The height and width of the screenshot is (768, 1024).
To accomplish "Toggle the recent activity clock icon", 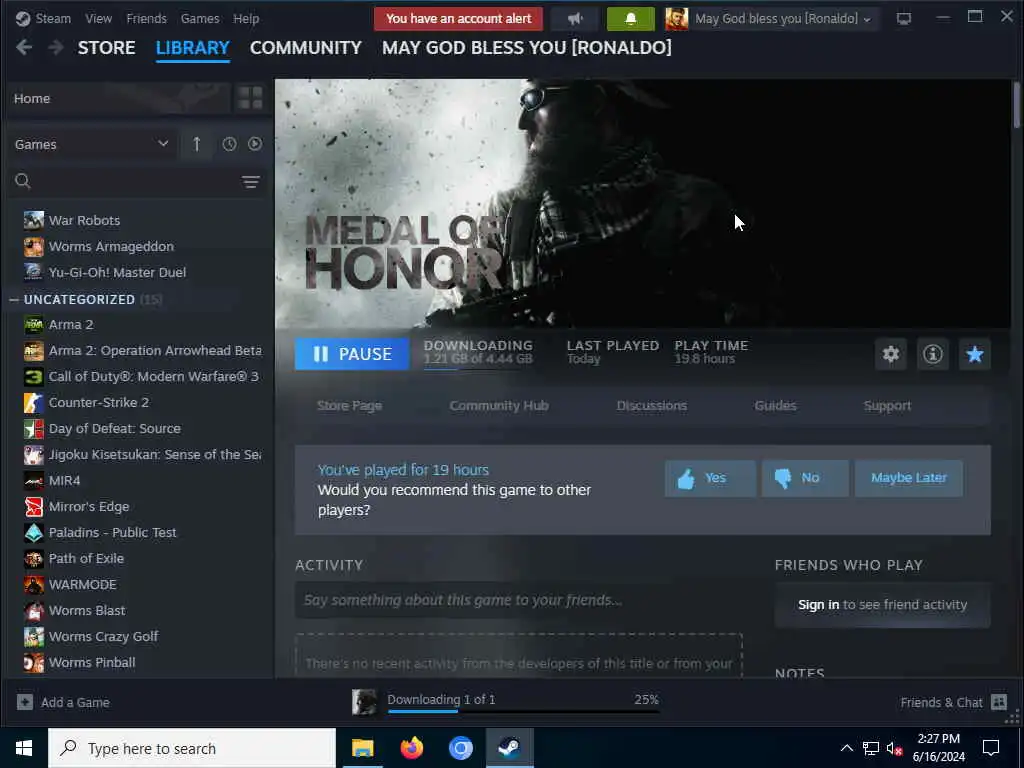I will point(229,144).
